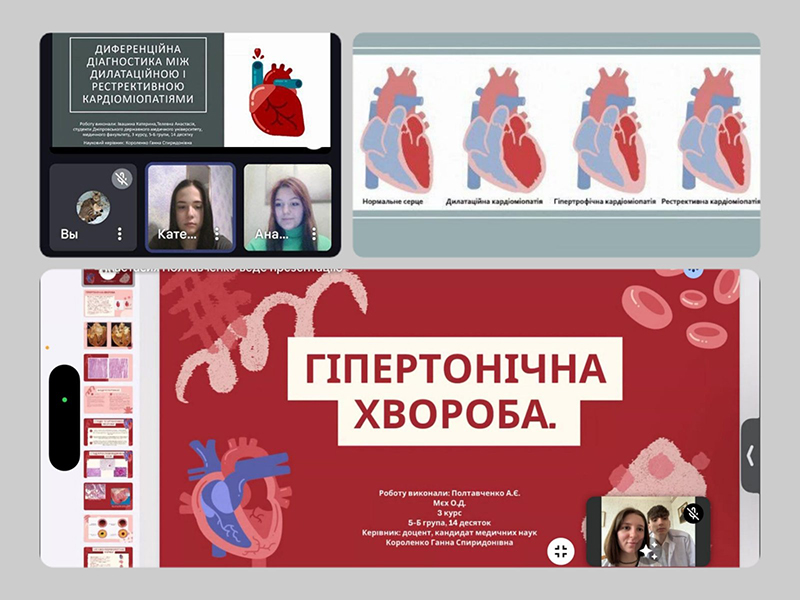Click the blue indicator icon atop the presentation
The image size is (800, 600).
tap(691, 271)
